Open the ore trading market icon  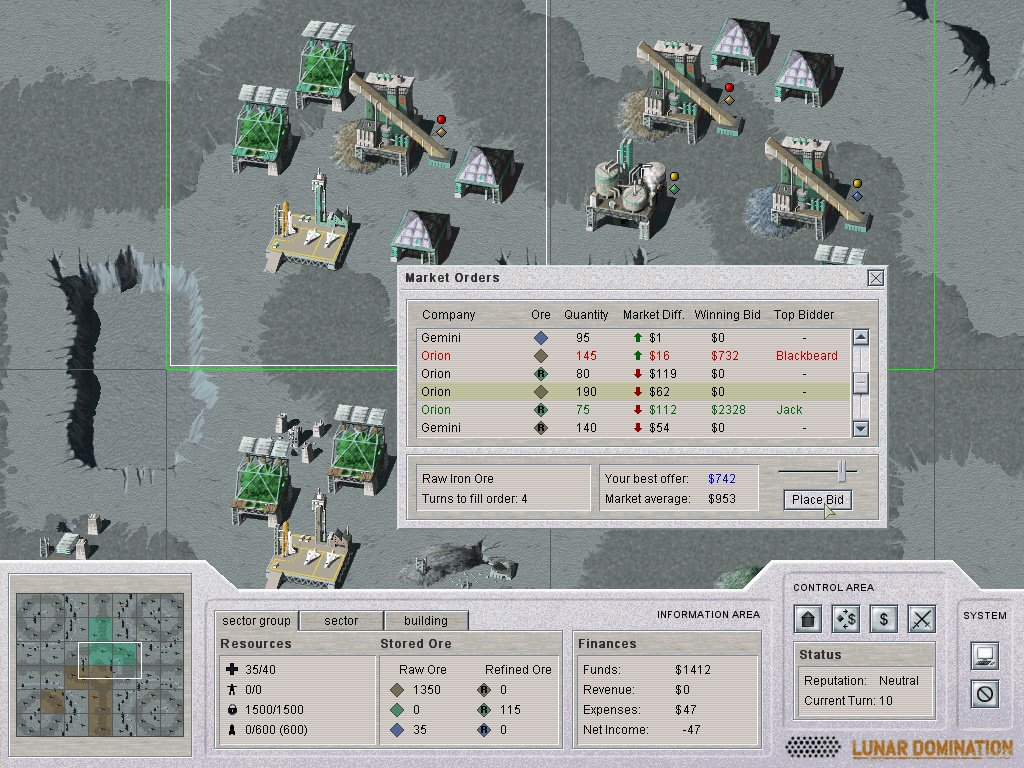(846, 619)
